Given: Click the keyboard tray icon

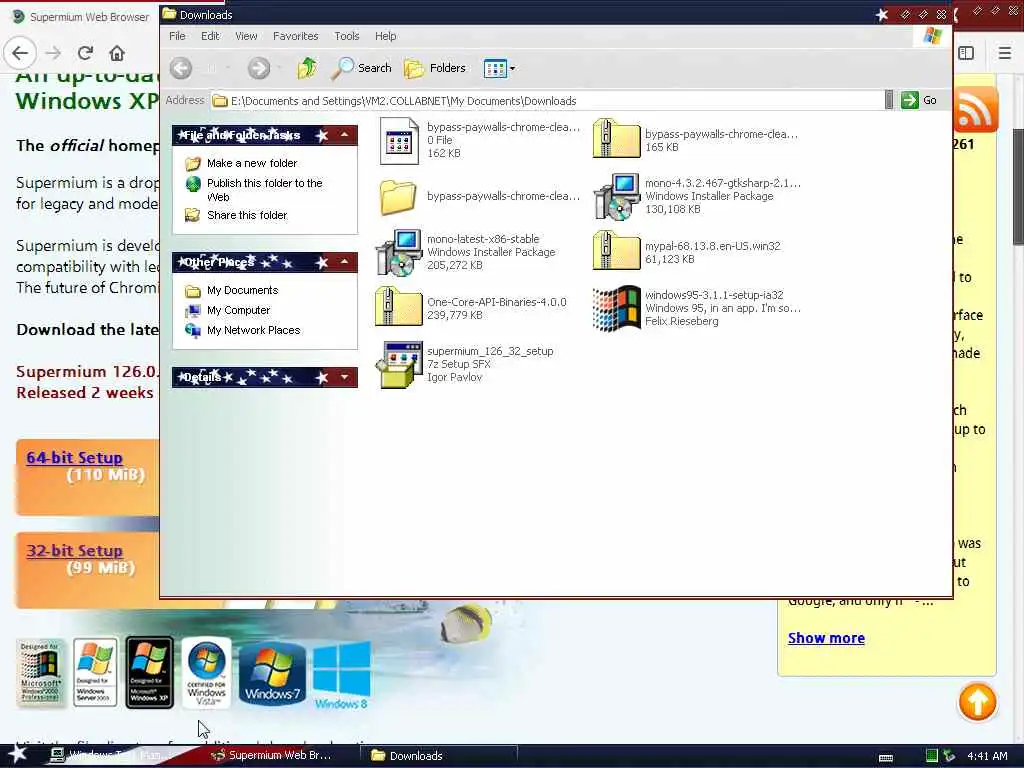Looking at the screenshot, I should click(x=886, y=757).
